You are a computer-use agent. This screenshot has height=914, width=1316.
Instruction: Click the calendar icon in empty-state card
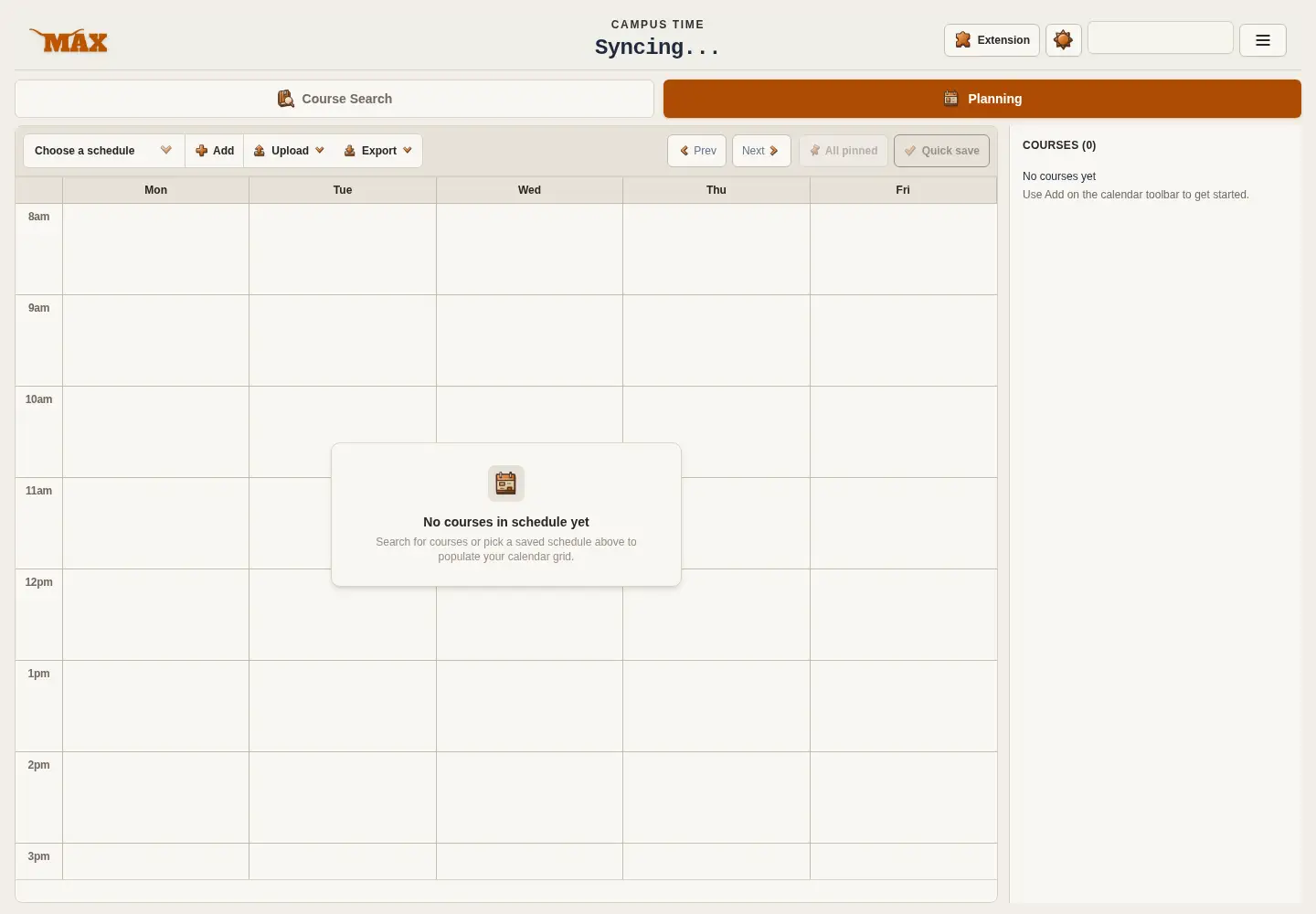tap(506, 484)
